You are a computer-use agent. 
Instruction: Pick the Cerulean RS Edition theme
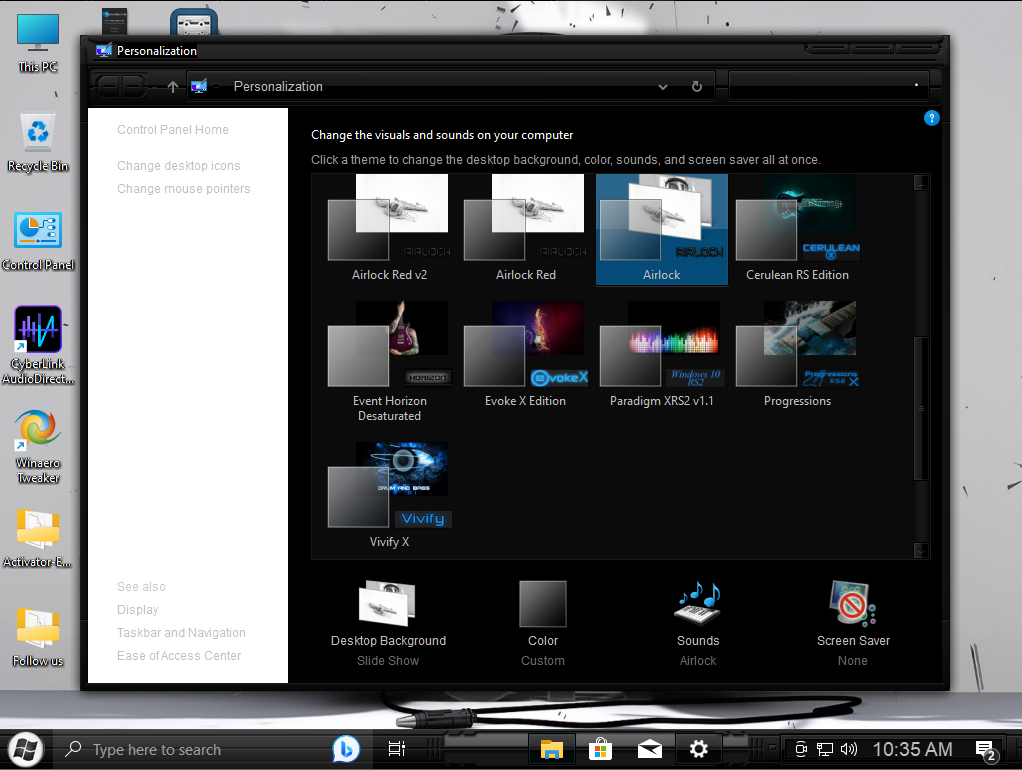(797, 229)
